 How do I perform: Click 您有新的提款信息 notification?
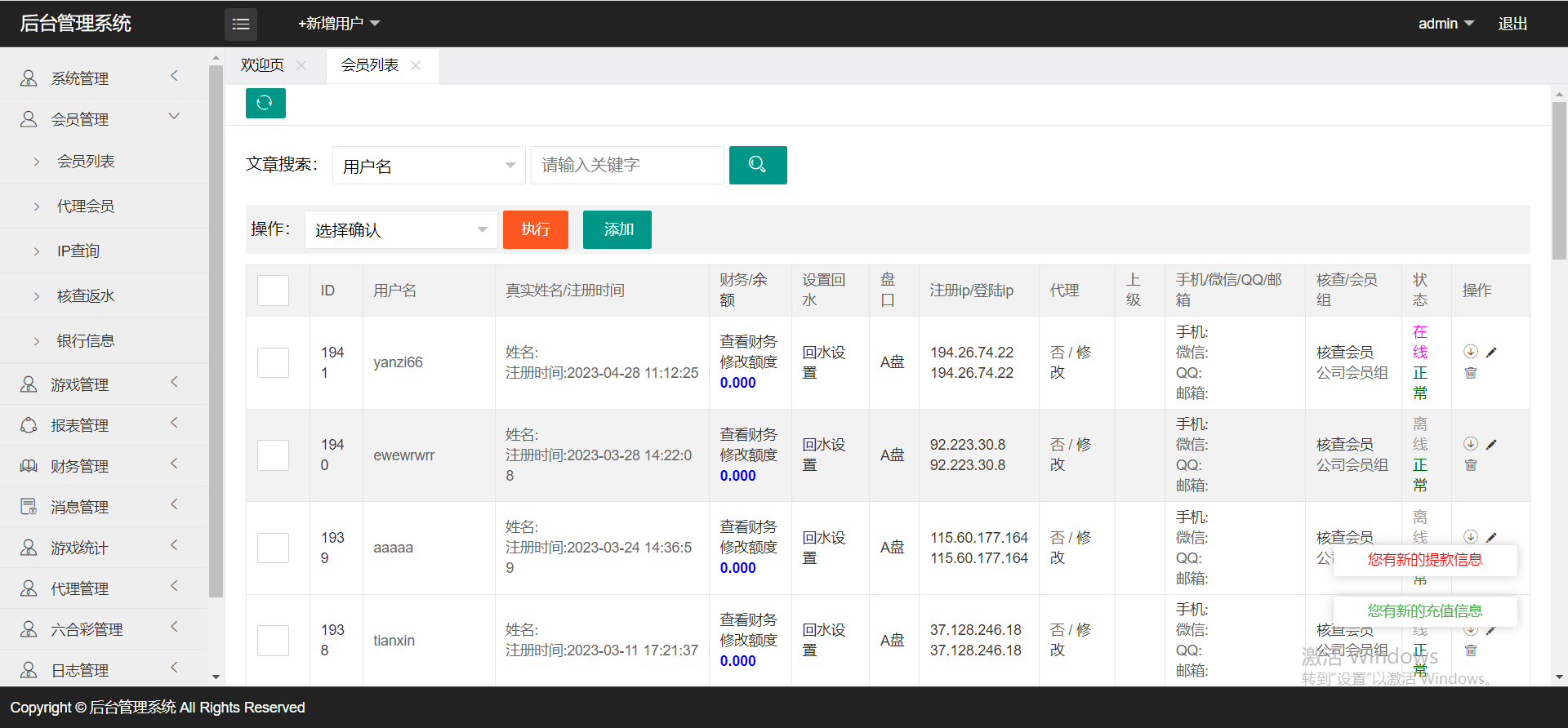point(1425,560)
